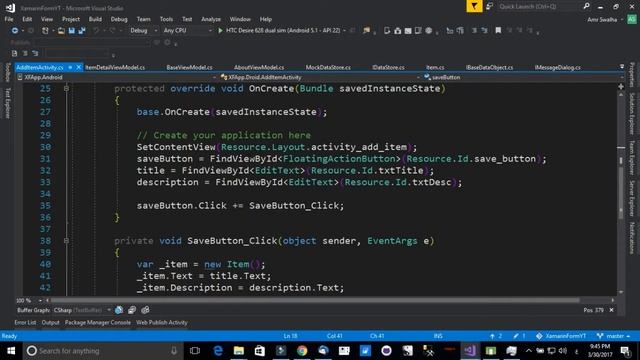Click the Windows Search for anything box
This screenshot has height=360, width=640.
[x=102, y=351]
